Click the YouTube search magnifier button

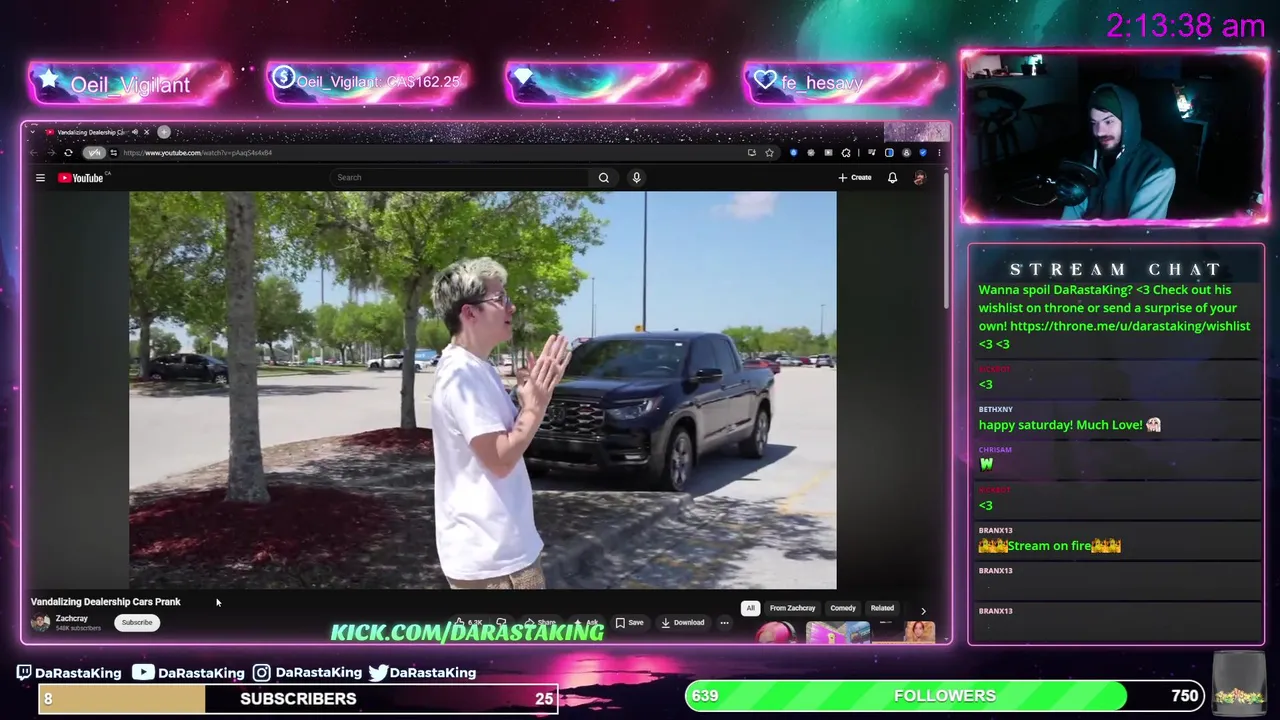tap(604, 178)
